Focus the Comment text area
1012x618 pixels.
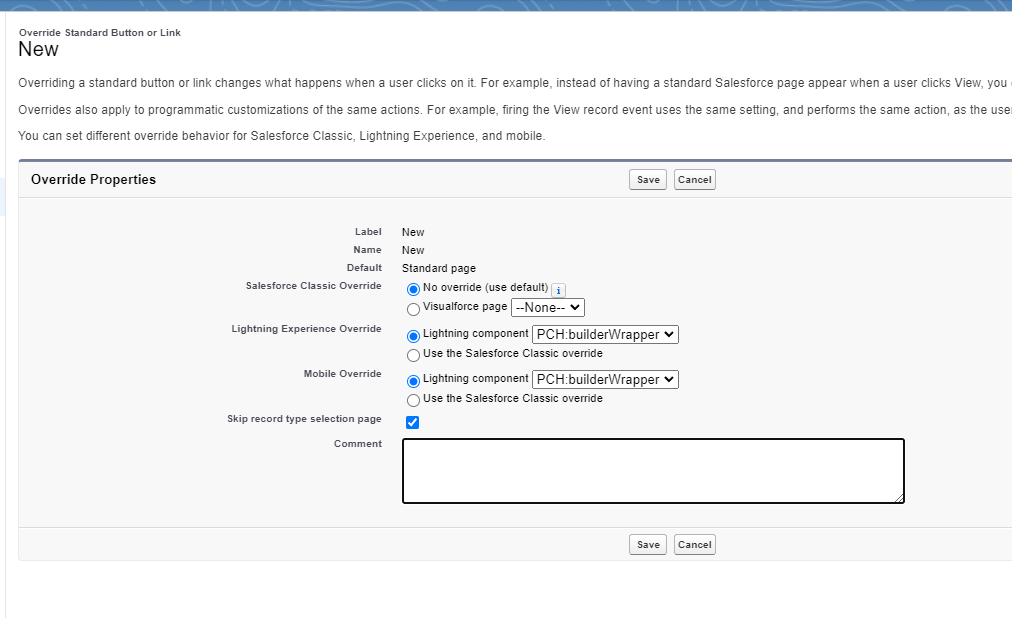pos(652,470)
